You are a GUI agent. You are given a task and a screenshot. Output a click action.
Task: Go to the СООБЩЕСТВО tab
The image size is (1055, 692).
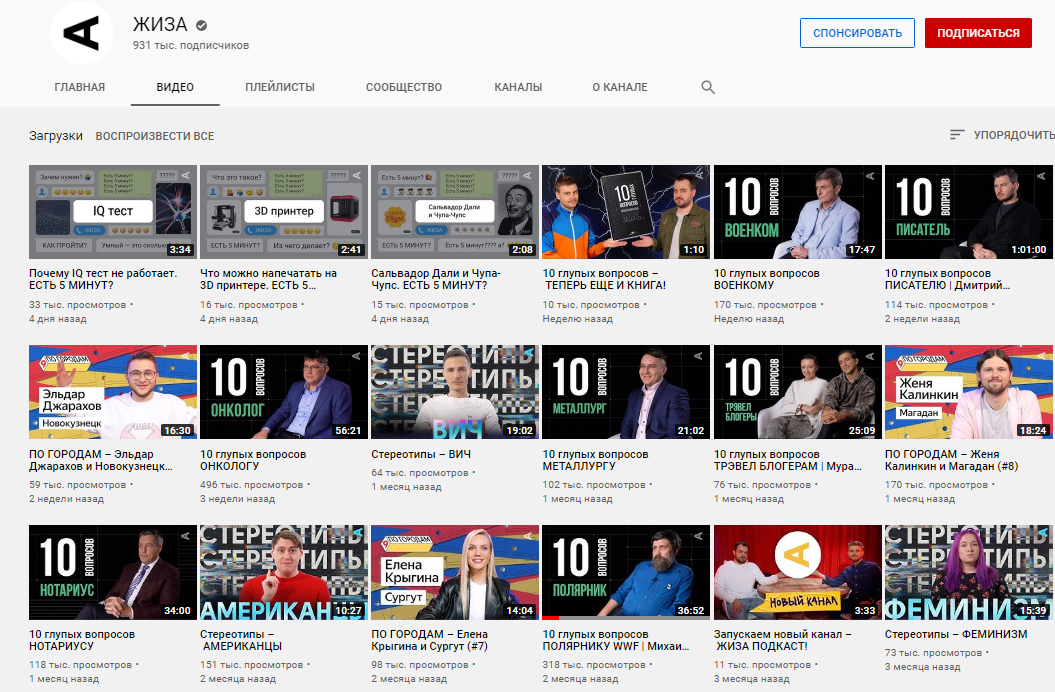[x=404, y=87]
